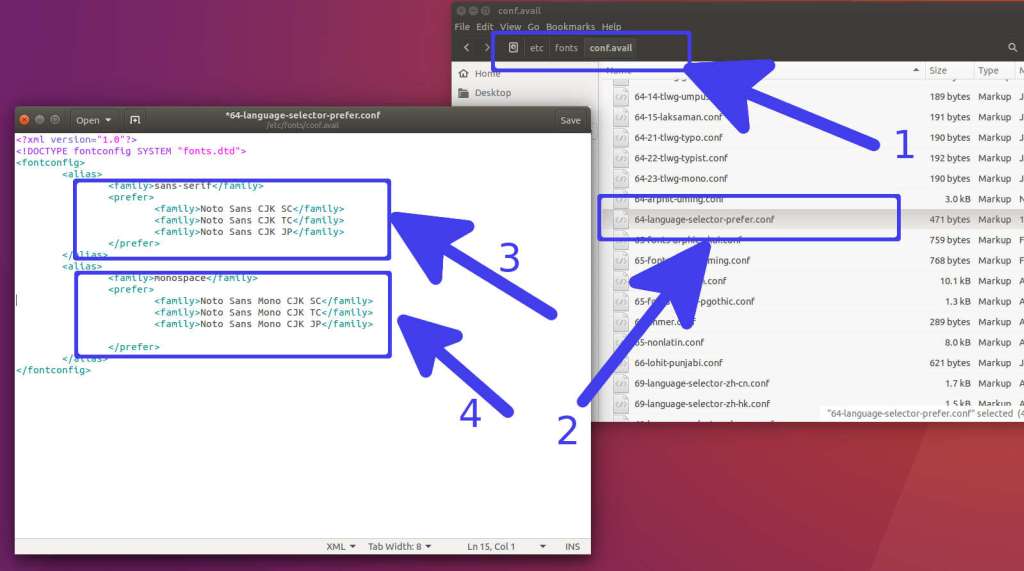This screenshot has width=1024, height=571.
Task: Select 69-language-selector-zh-cn.conf file
Action: [x=701, y=383]
